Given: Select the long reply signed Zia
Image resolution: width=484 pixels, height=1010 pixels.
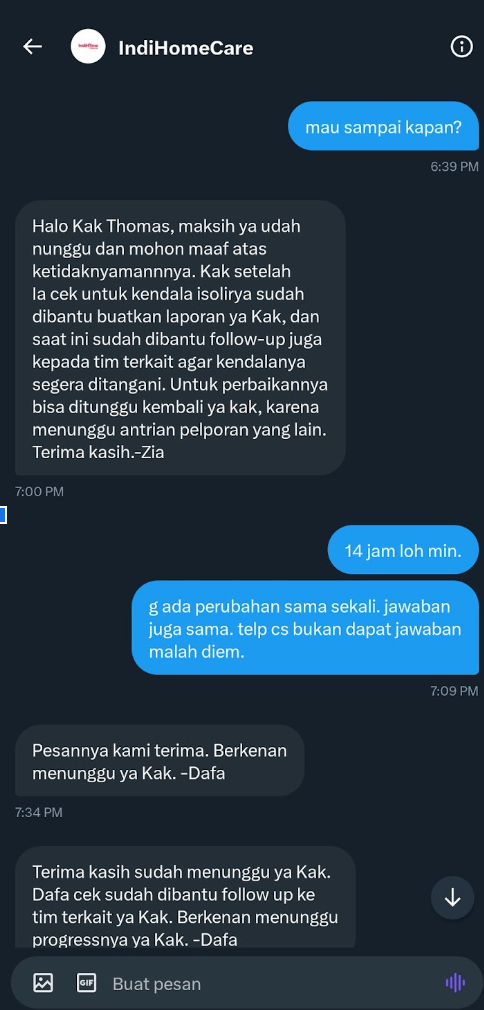Looking at the screenshot, I should pyautogui.click(x=180, y=338).
